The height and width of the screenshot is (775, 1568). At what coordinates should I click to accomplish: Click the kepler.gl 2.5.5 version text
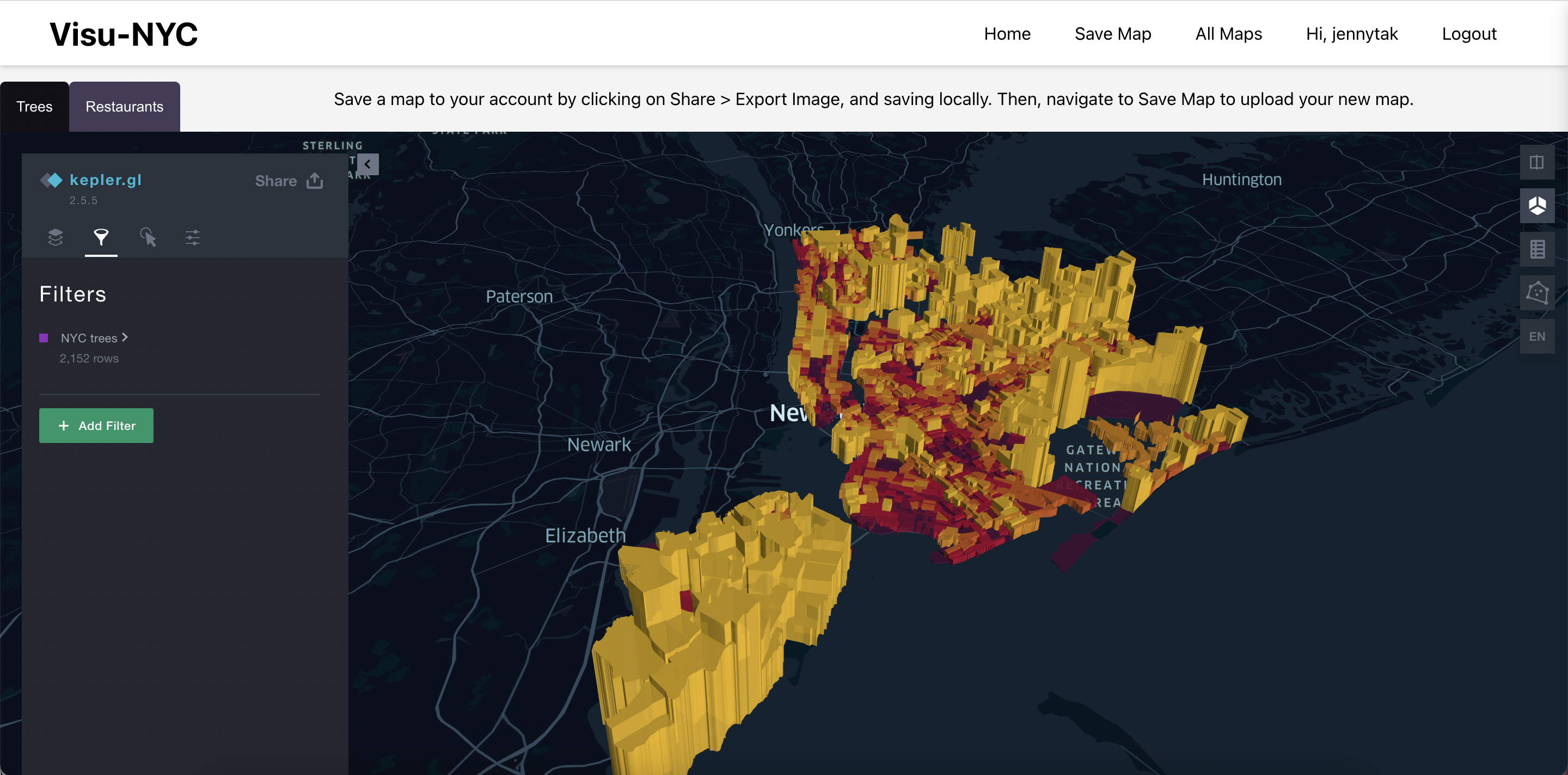point(83,200)
